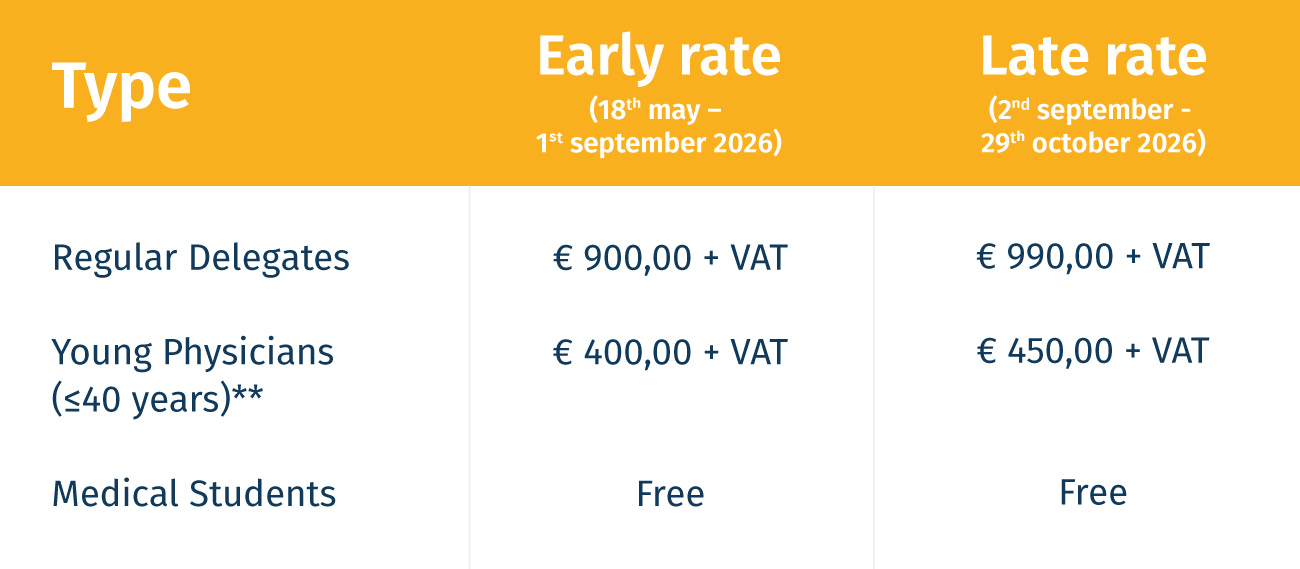Viewport: 1300px width, 569px height.
Task: Choose the € 450,00 + VAT price
Action: click(x=1093, y=351)
